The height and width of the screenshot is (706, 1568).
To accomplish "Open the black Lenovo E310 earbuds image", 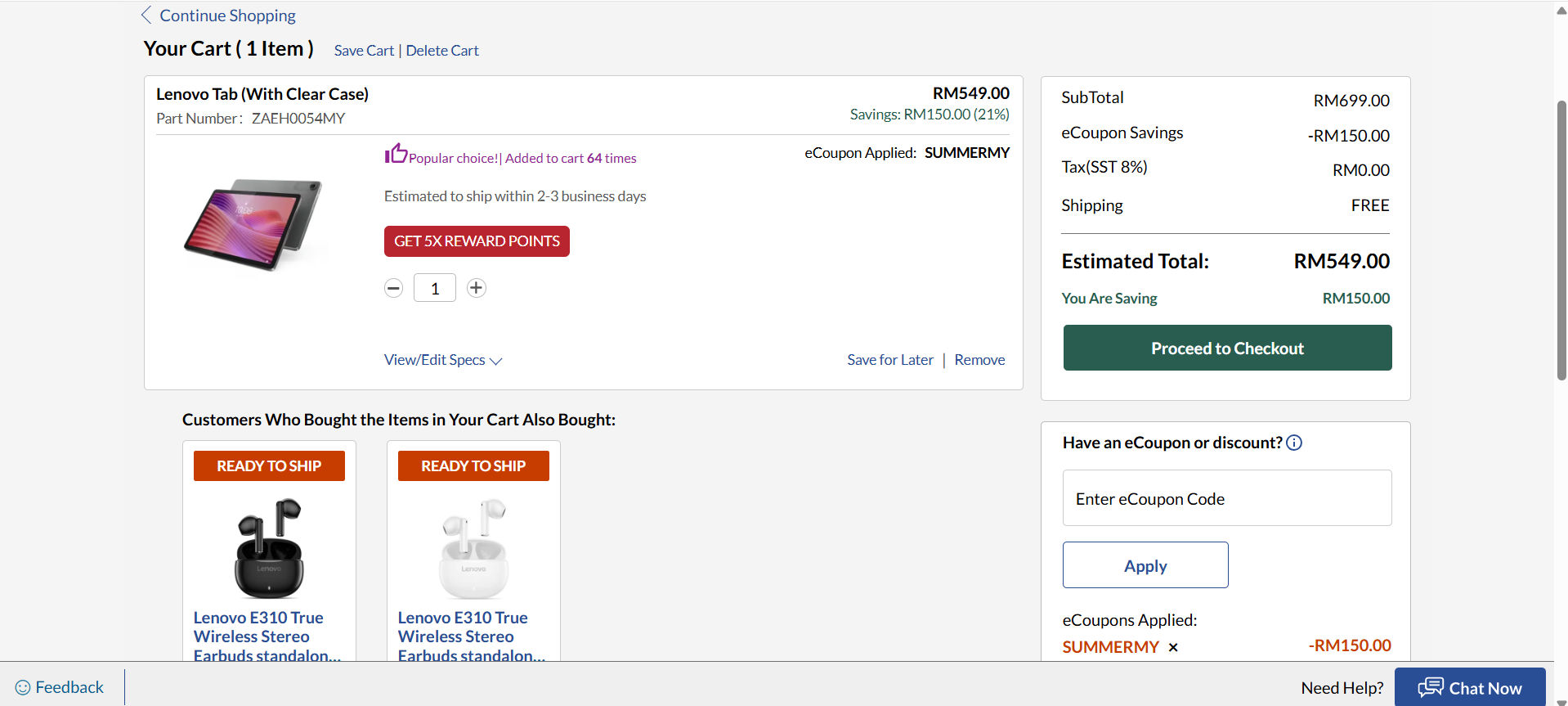I will point(269,547).
